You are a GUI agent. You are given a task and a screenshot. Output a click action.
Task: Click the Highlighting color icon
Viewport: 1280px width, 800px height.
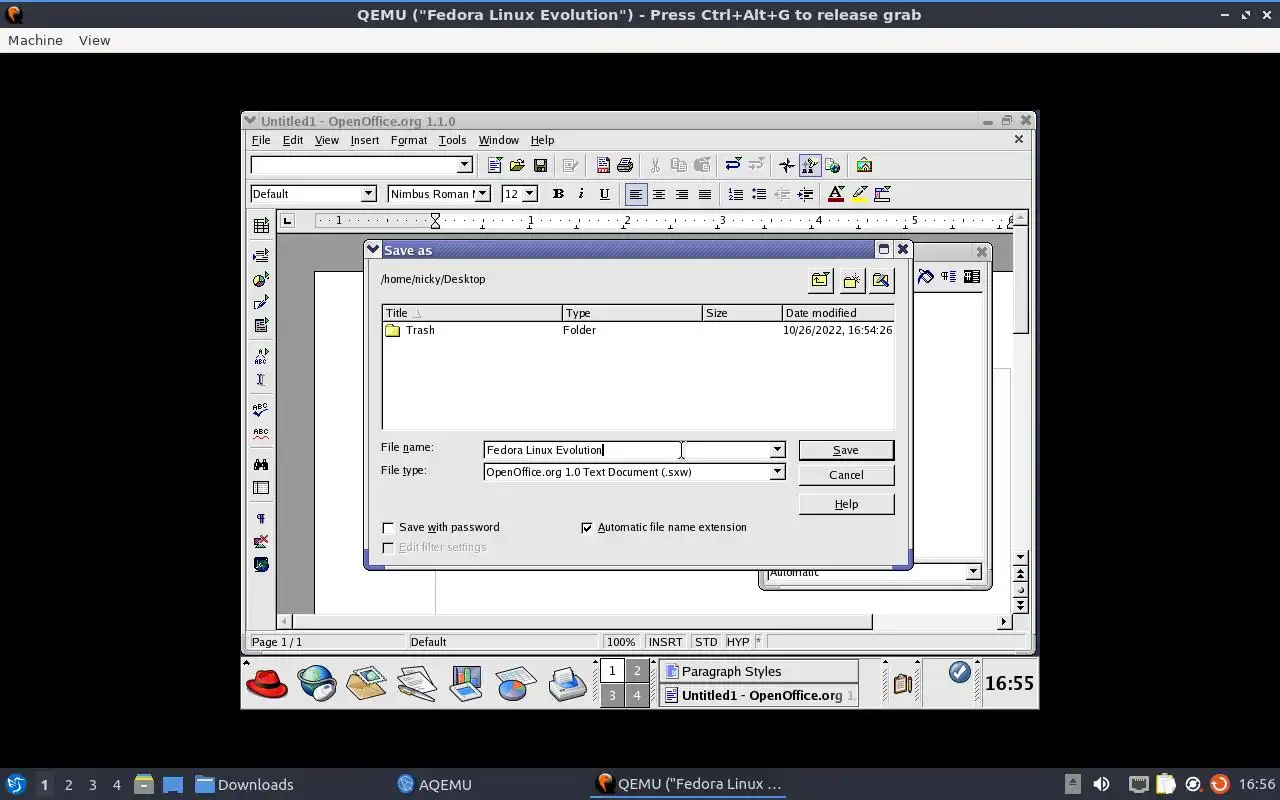pyautogui.click(x=859, y=194)
